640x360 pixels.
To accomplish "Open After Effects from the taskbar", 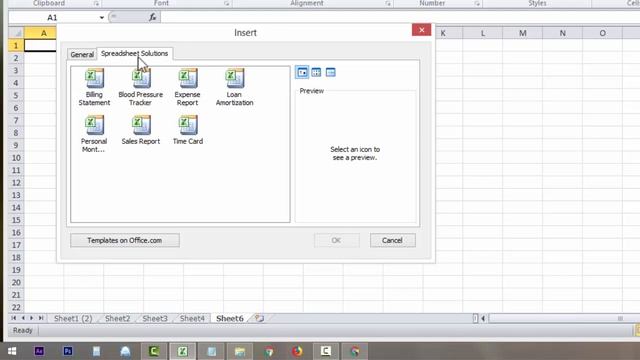I will (x=39, y=351).
